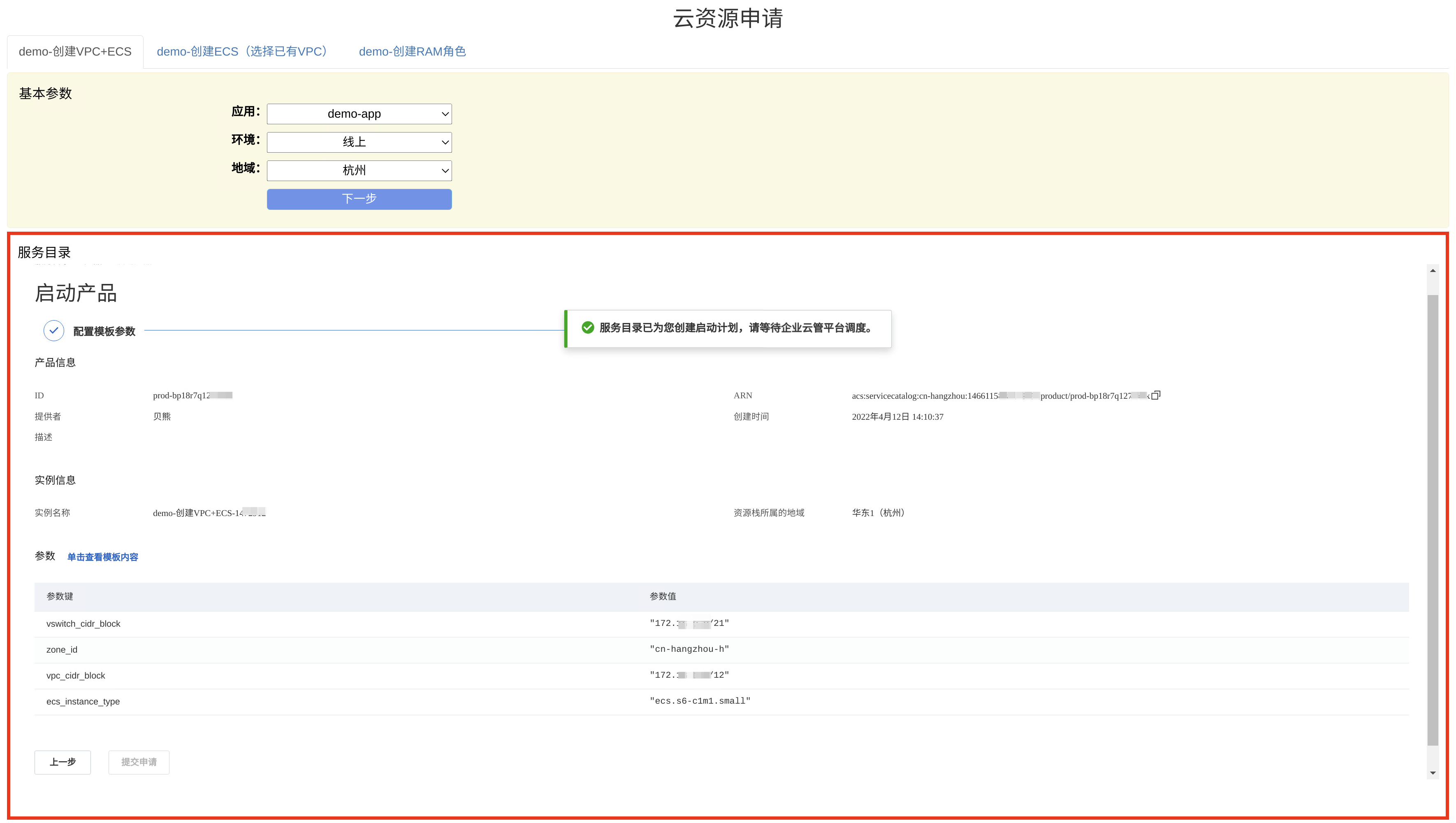Click the 参数键 column header
The width and height of the screenshot is (1456, 823).
tap(60, 596)
